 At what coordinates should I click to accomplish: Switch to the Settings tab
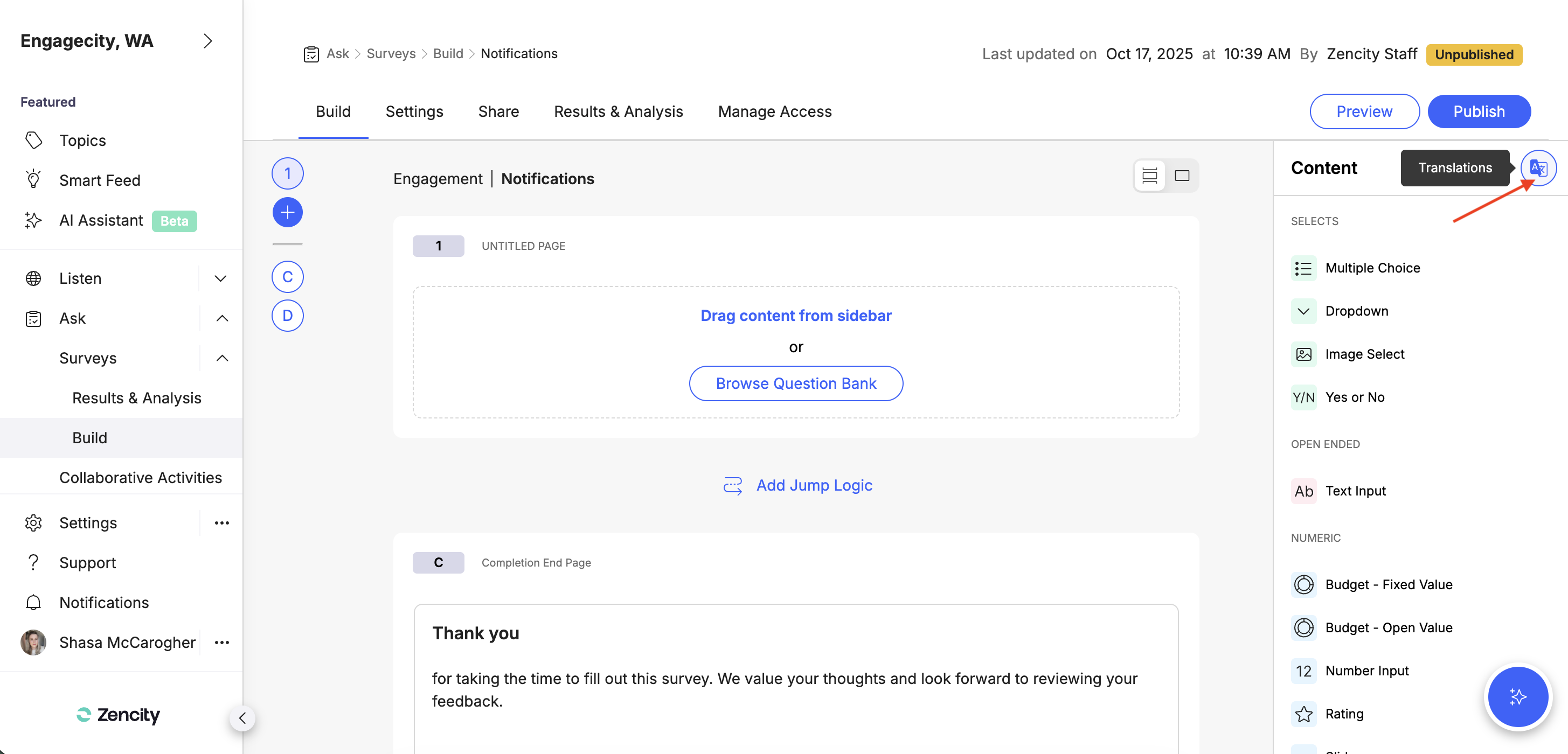[414, 111]
